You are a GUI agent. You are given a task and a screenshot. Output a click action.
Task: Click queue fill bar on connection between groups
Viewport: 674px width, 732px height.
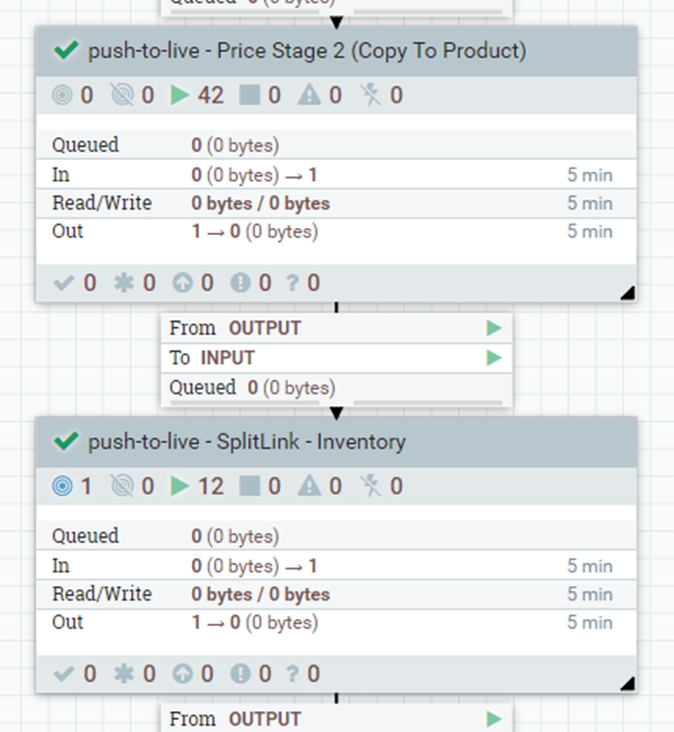(428, 403)
